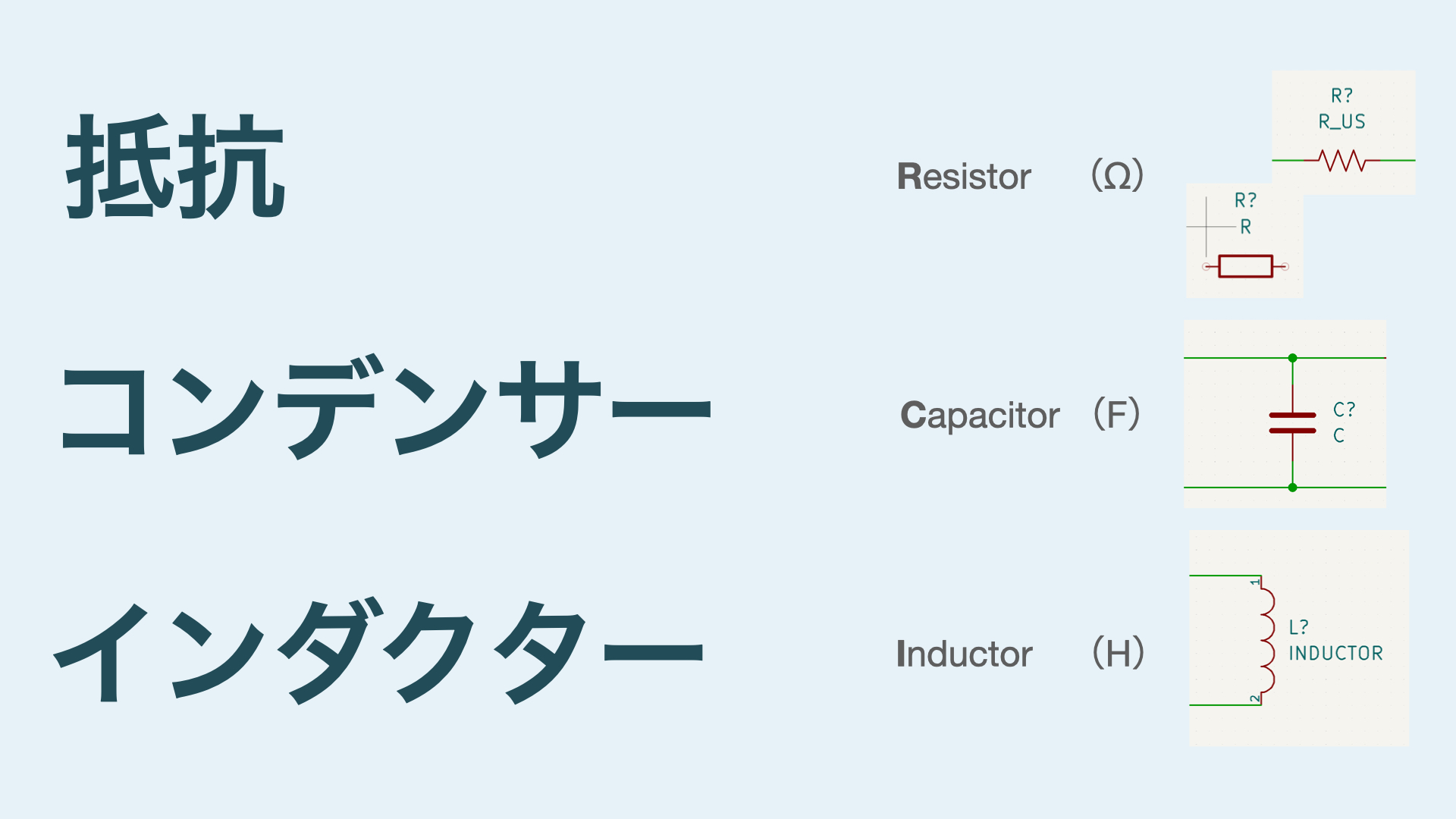Select the C? reference designator
Screen dimensions: 1456x819
[1344, 409]
